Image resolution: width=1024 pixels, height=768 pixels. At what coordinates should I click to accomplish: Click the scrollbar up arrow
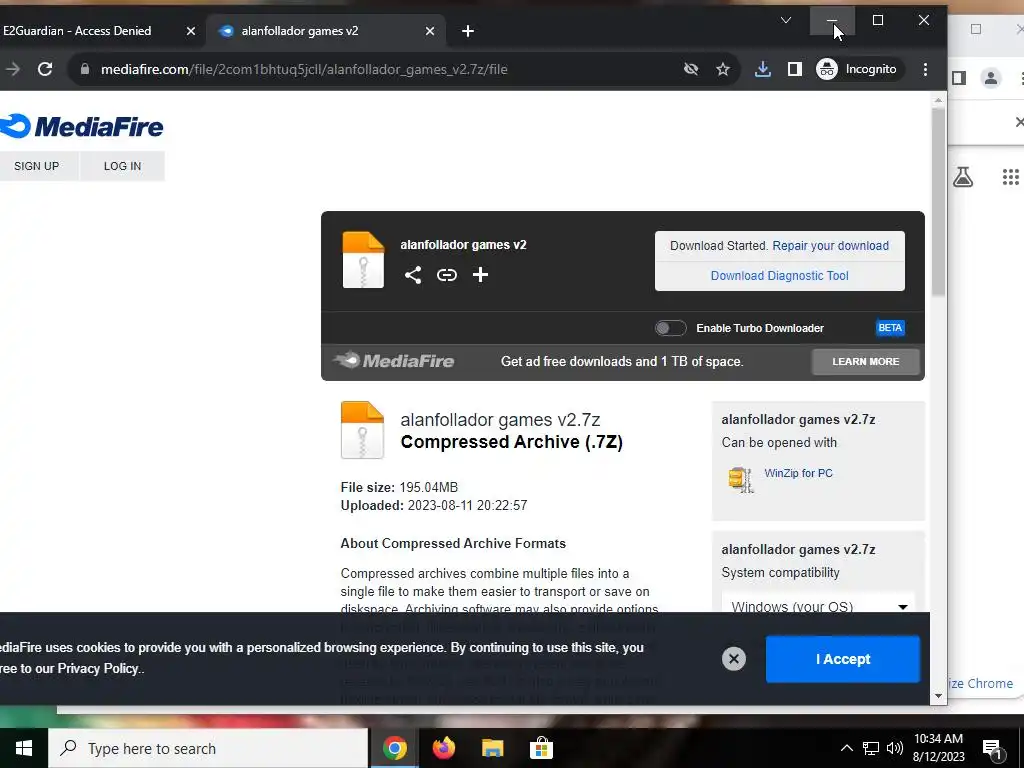pos(938,100)
